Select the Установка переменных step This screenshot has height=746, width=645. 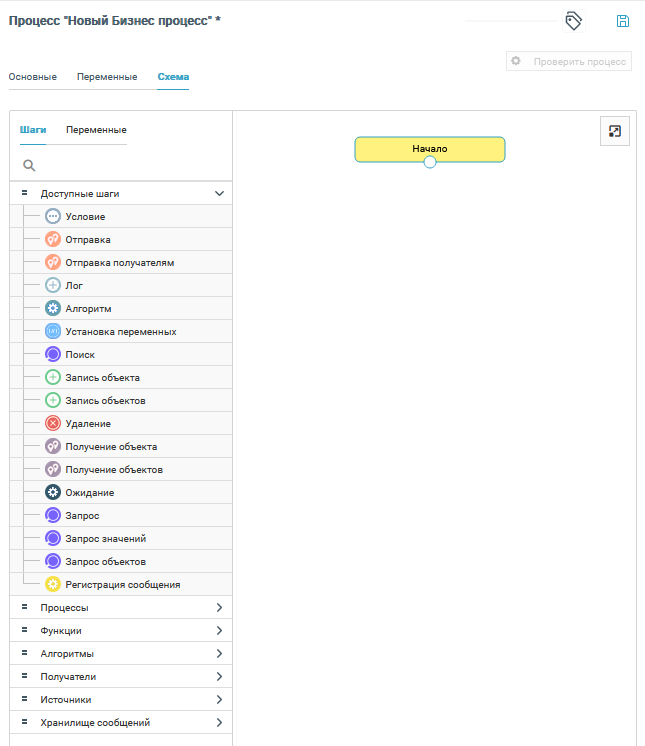pyautogui.click(x=120, y=331)
